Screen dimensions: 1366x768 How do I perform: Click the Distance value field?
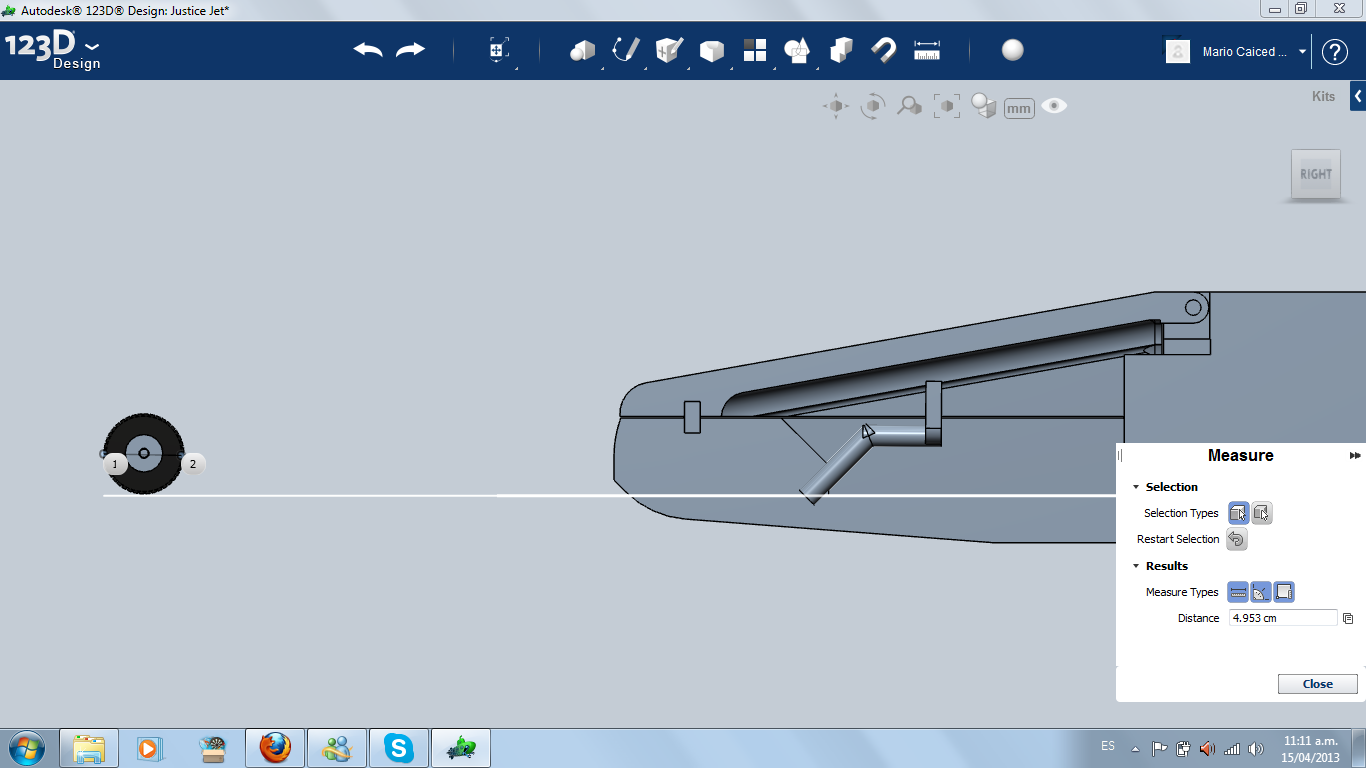(1283, 618)
